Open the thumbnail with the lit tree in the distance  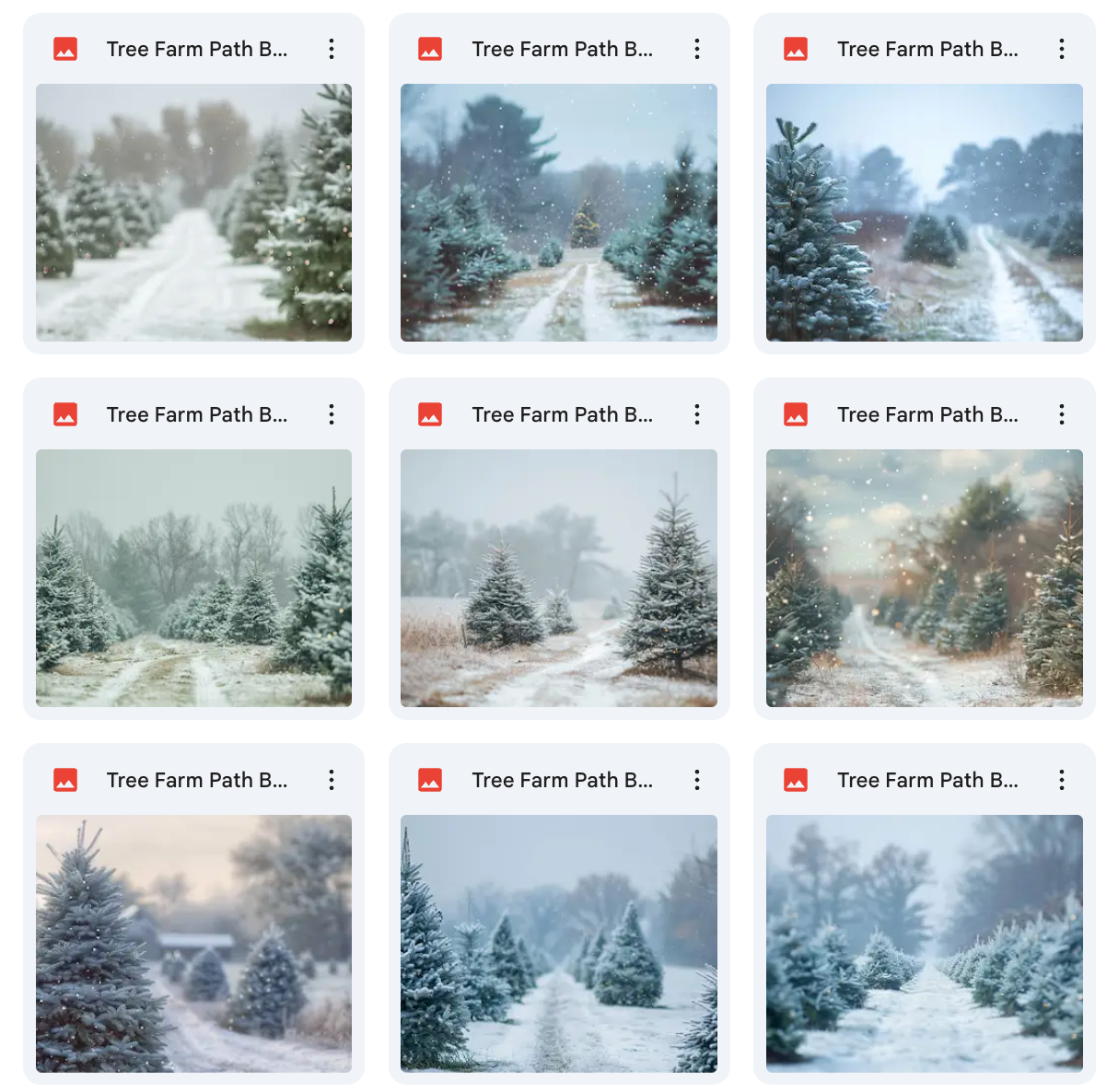(559, 213)
